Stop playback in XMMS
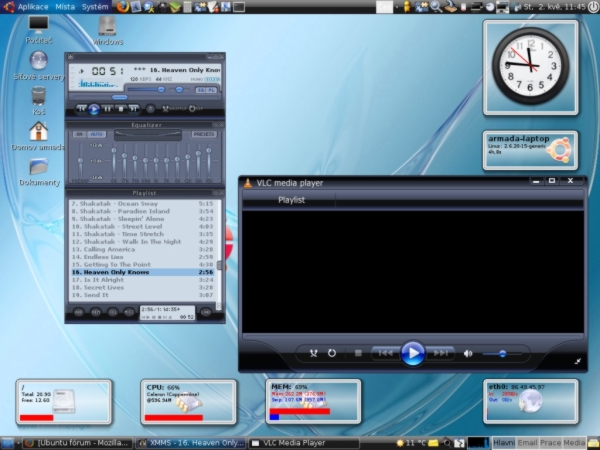 pos(121,109)
